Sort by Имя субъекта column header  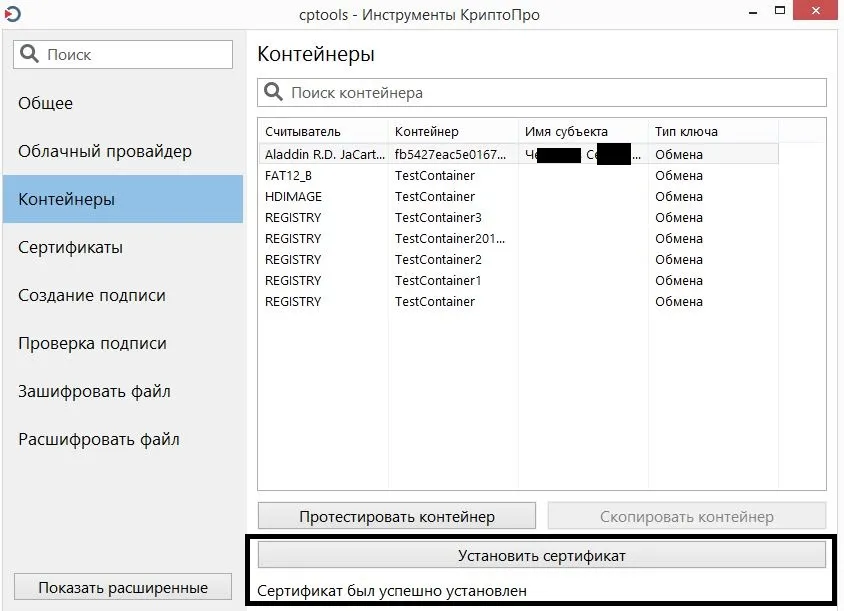(583, 131)
